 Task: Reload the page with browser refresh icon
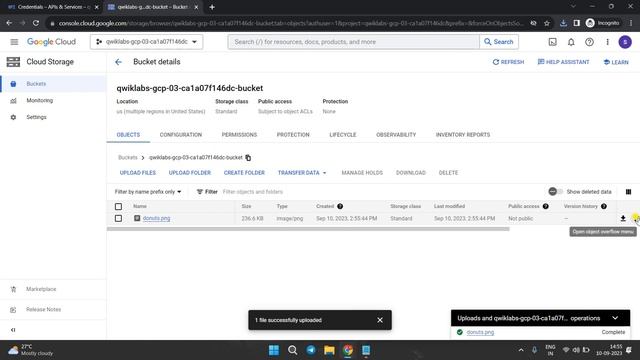tap(36, 23)
